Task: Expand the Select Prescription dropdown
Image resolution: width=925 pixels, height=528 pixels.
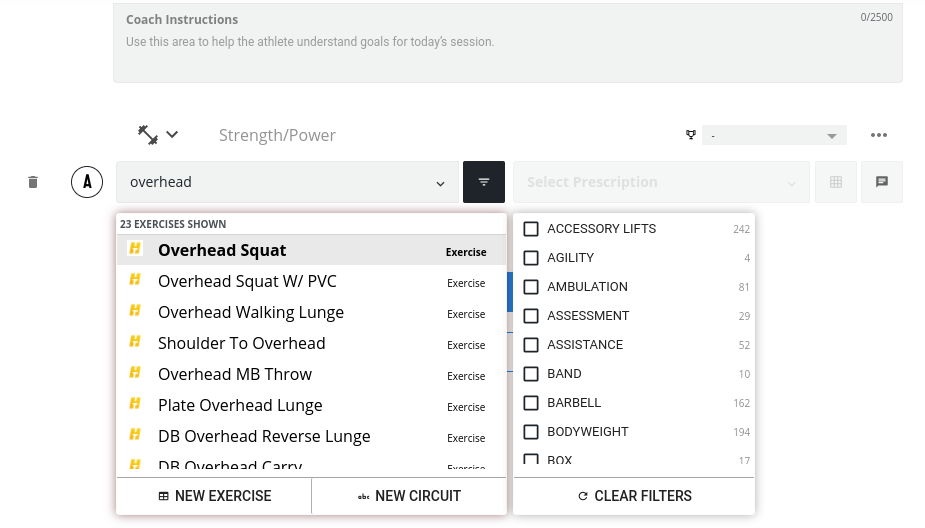Action: (661, 182)
